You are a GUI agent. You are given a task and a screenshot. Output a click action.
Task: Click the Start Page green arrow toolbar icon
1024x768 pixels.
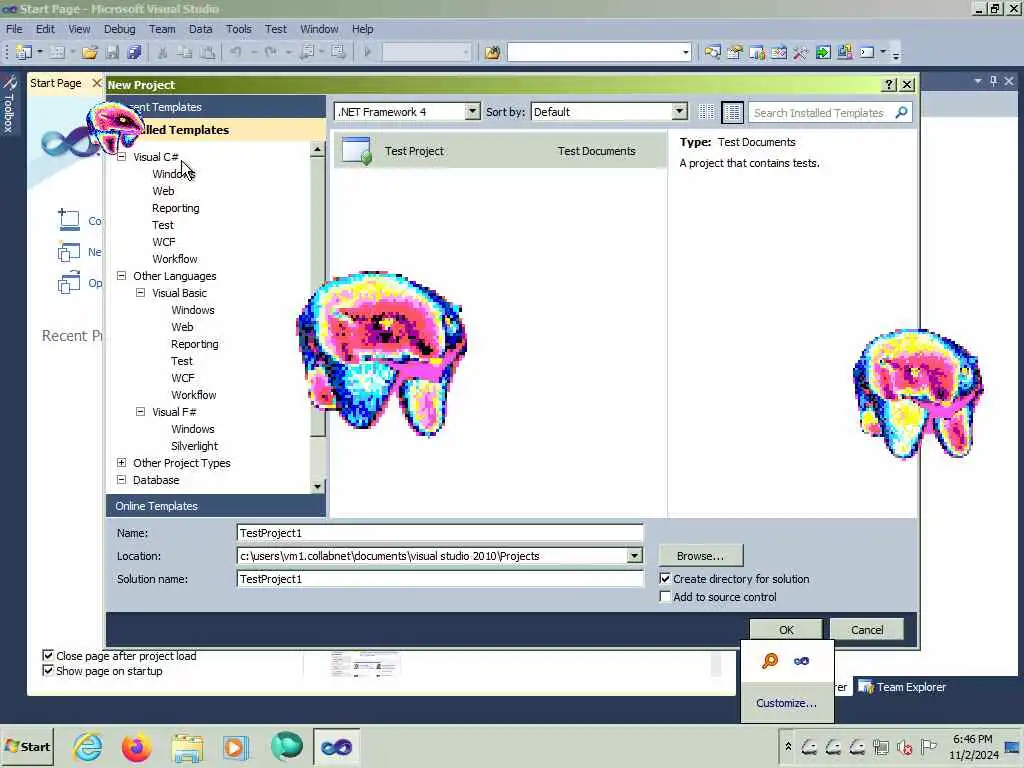[x=823, y=52]
